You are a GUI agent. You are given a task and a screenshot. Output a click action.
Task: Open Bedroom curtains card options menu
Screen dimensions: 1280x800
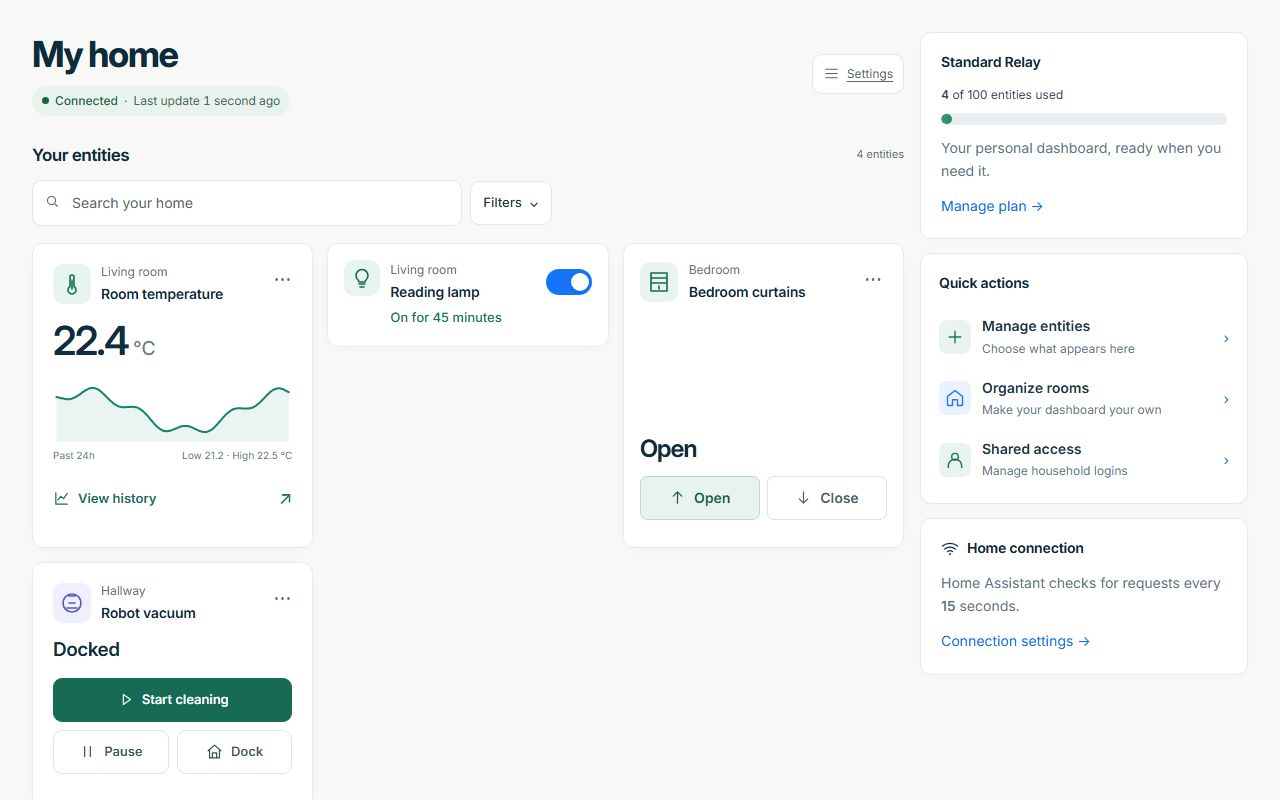[873, 280]
